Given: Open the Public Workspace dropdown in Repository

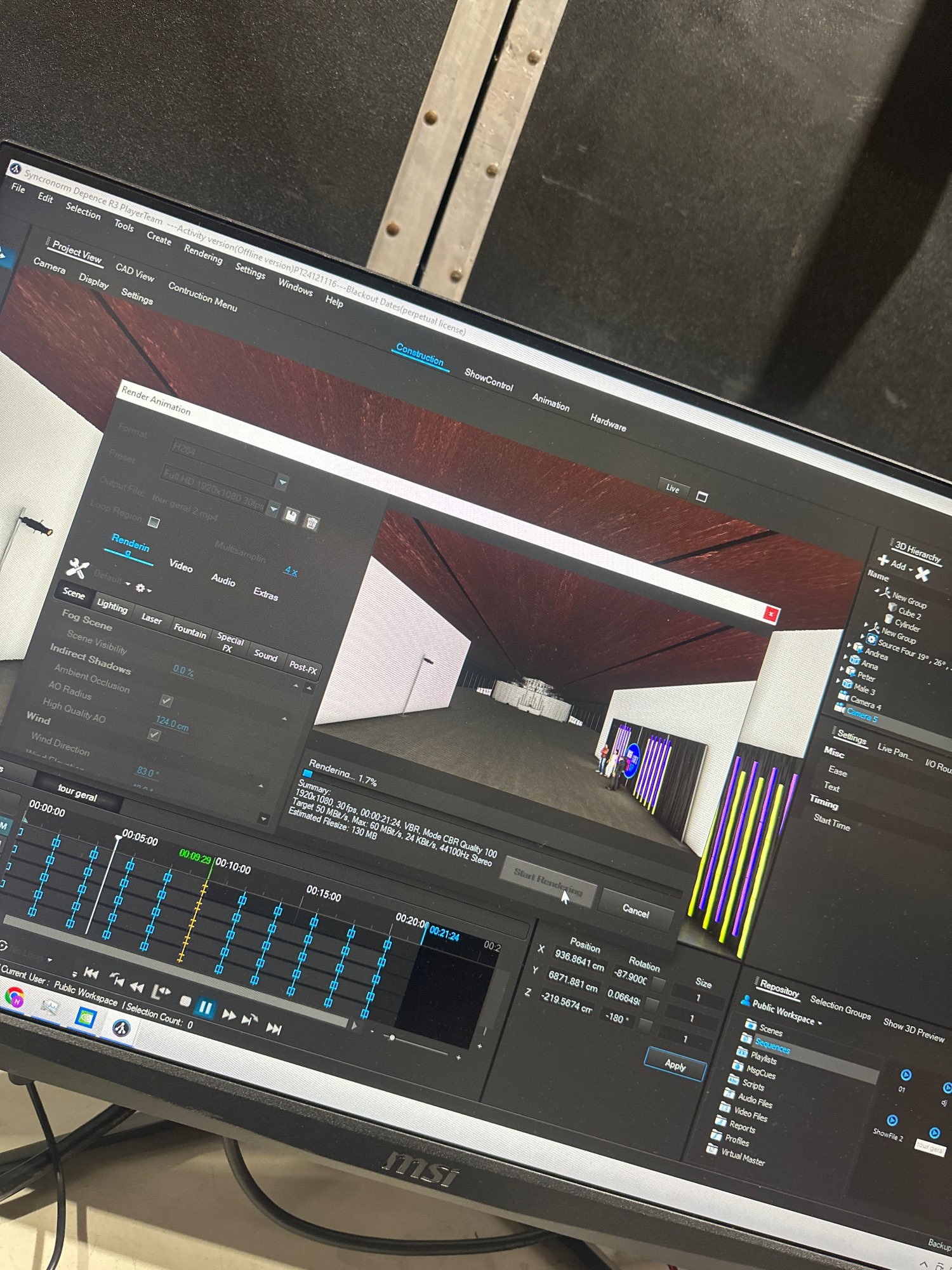Looking at the screenshot, I should click(819, 1023).
